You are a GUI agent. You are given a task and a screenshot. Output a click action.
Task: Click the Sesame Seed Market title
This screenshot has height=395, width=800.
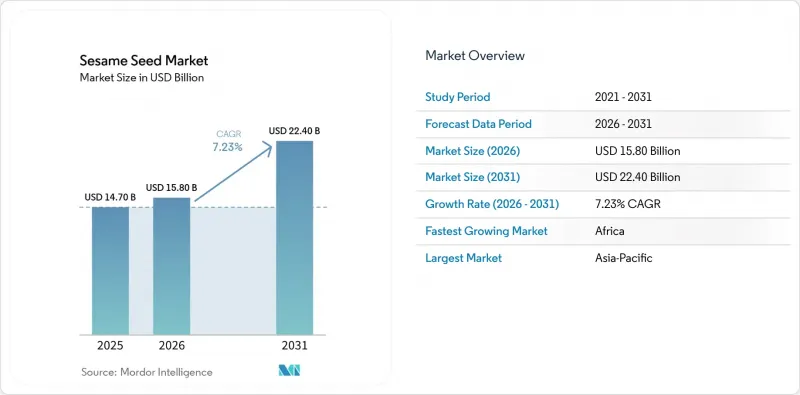(x=144, y=61)
